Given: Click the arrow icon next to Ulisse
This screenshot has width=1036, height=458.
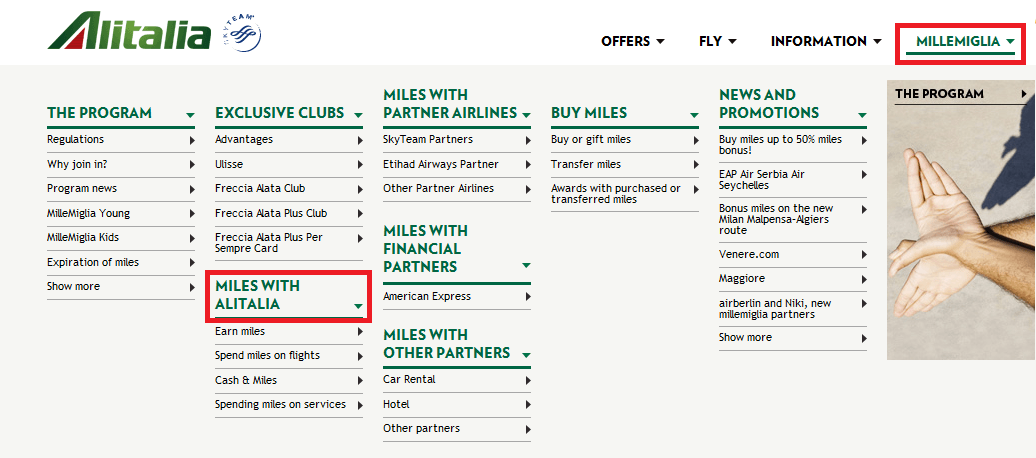Looking at the screenshot, I should [360, 165].
